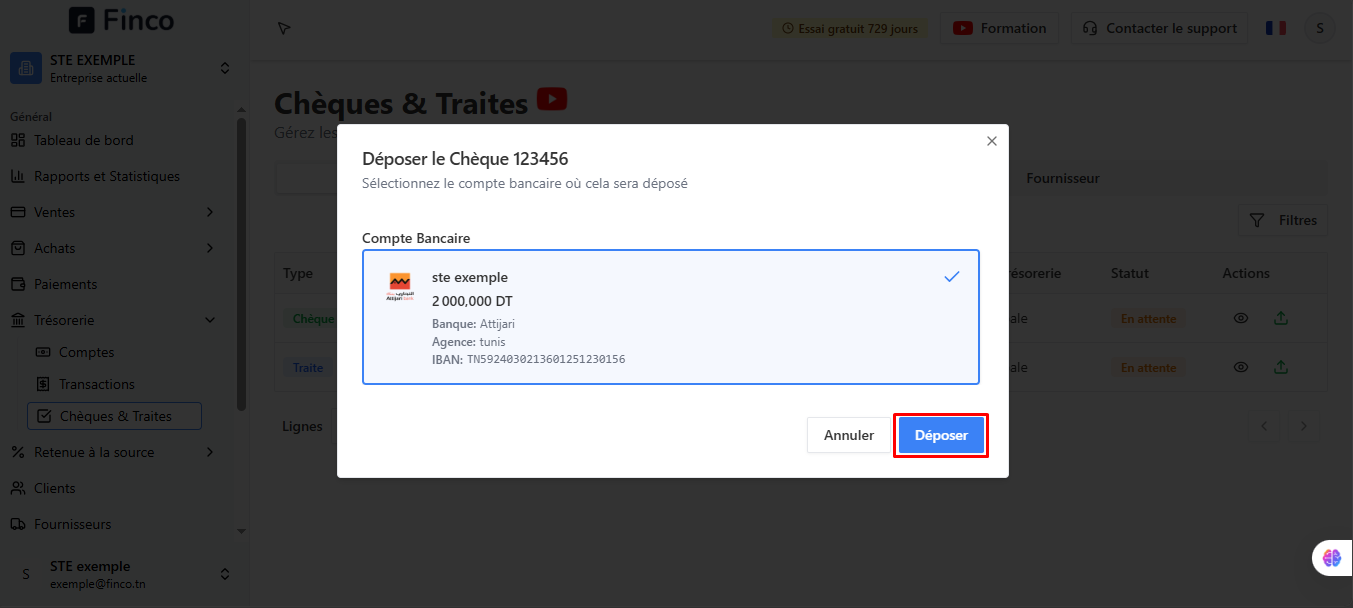Open the STE EXEMPLE company switcher

tap(121, 68)
